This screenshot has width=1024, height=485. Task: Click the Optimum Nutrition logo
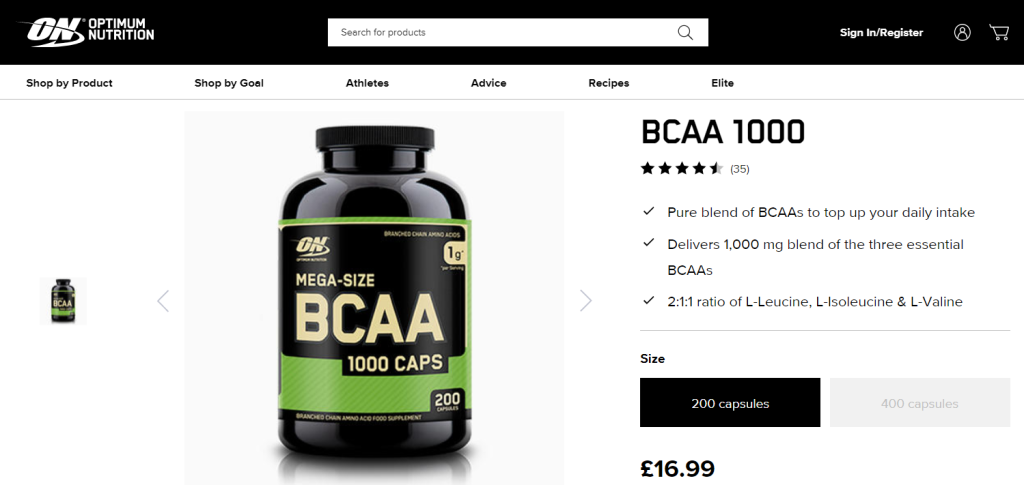point(87,31)
